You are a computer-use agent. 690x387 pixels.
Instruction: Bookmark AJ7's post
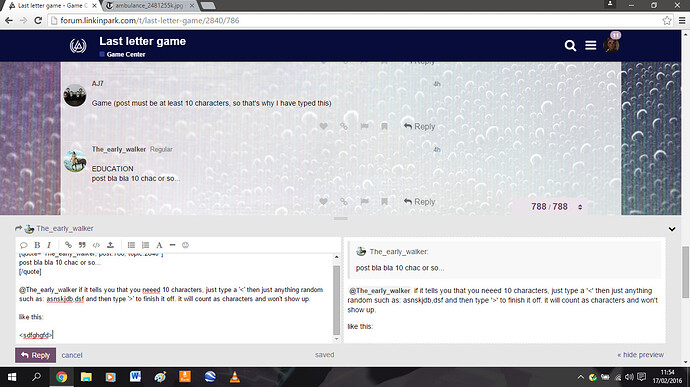click(x=384, y=126)
